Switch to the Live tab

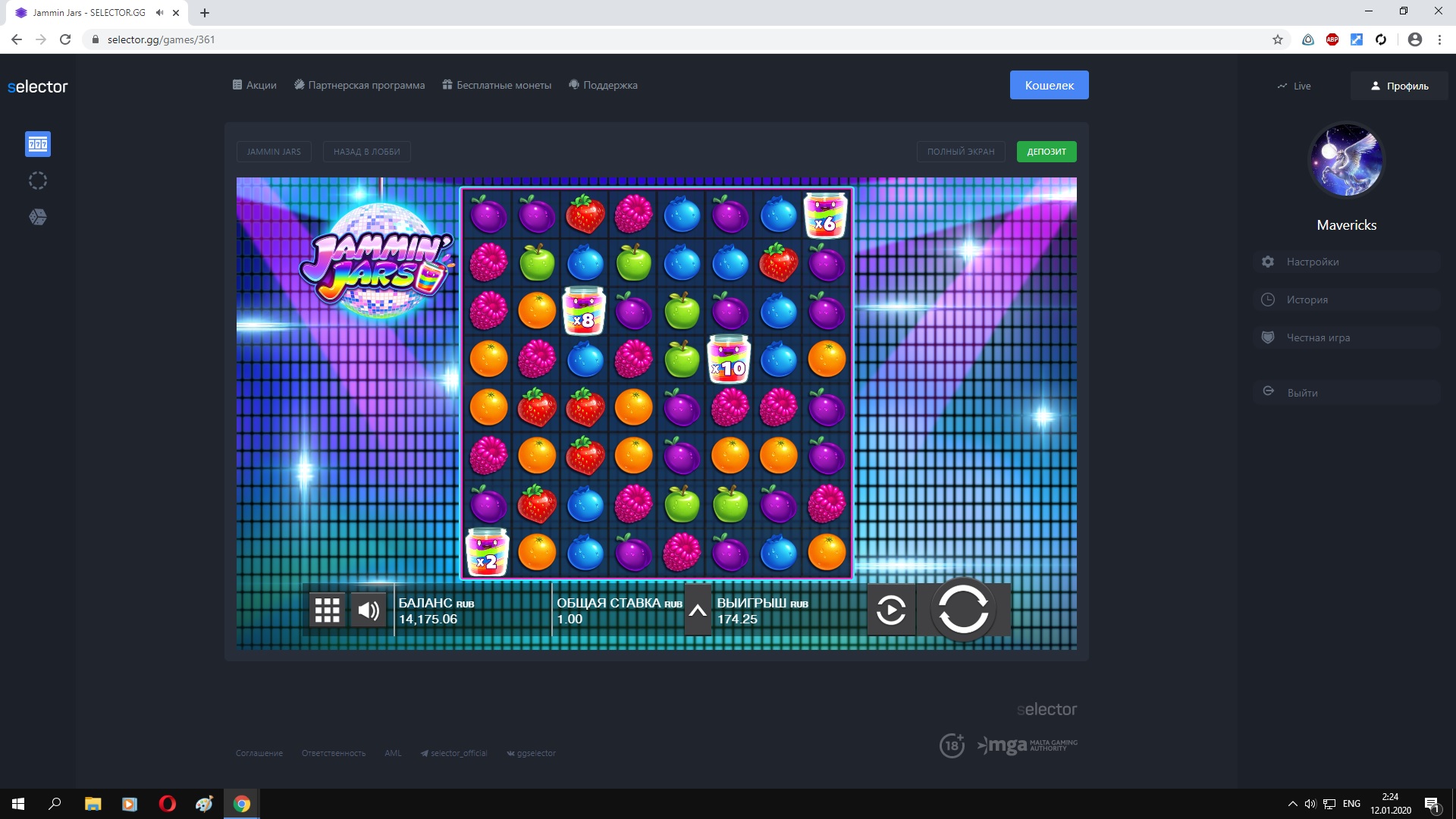click(x=1294, y=86)
